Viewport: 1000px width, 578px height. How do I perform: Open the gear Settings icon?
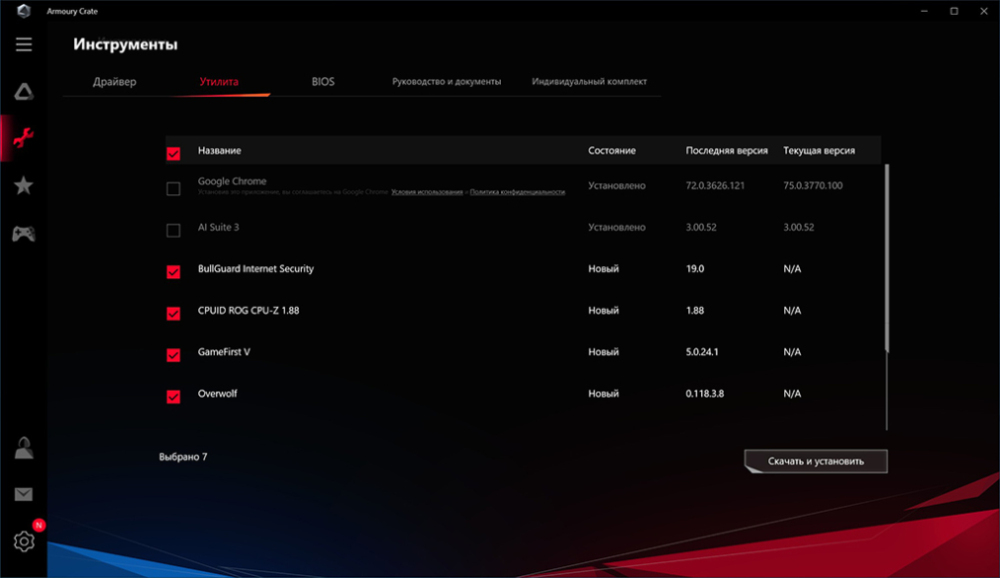click(x=24, y=541)
